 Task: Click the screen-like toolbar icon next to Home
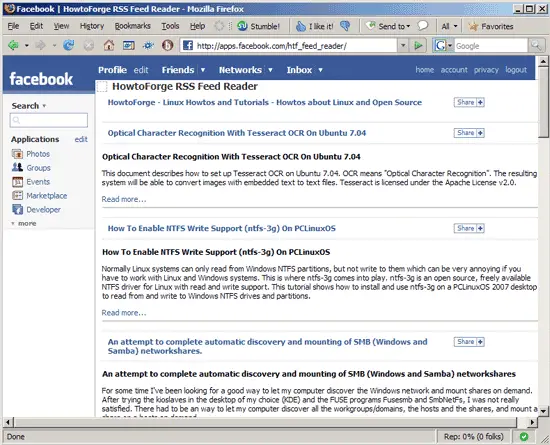coord(129,45)
